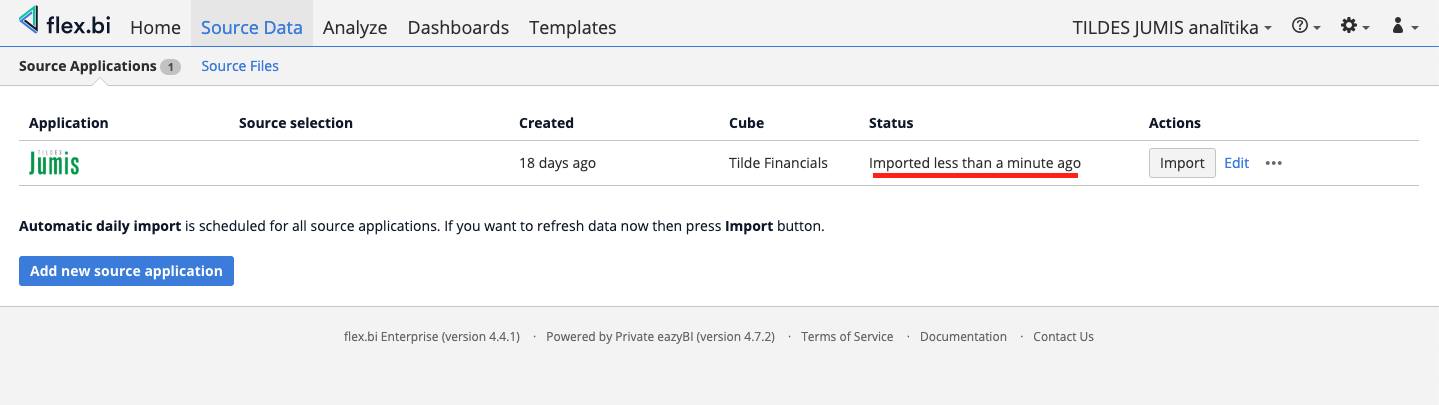
Task: Open the Analyze section
Action: [x=355, y=27]
